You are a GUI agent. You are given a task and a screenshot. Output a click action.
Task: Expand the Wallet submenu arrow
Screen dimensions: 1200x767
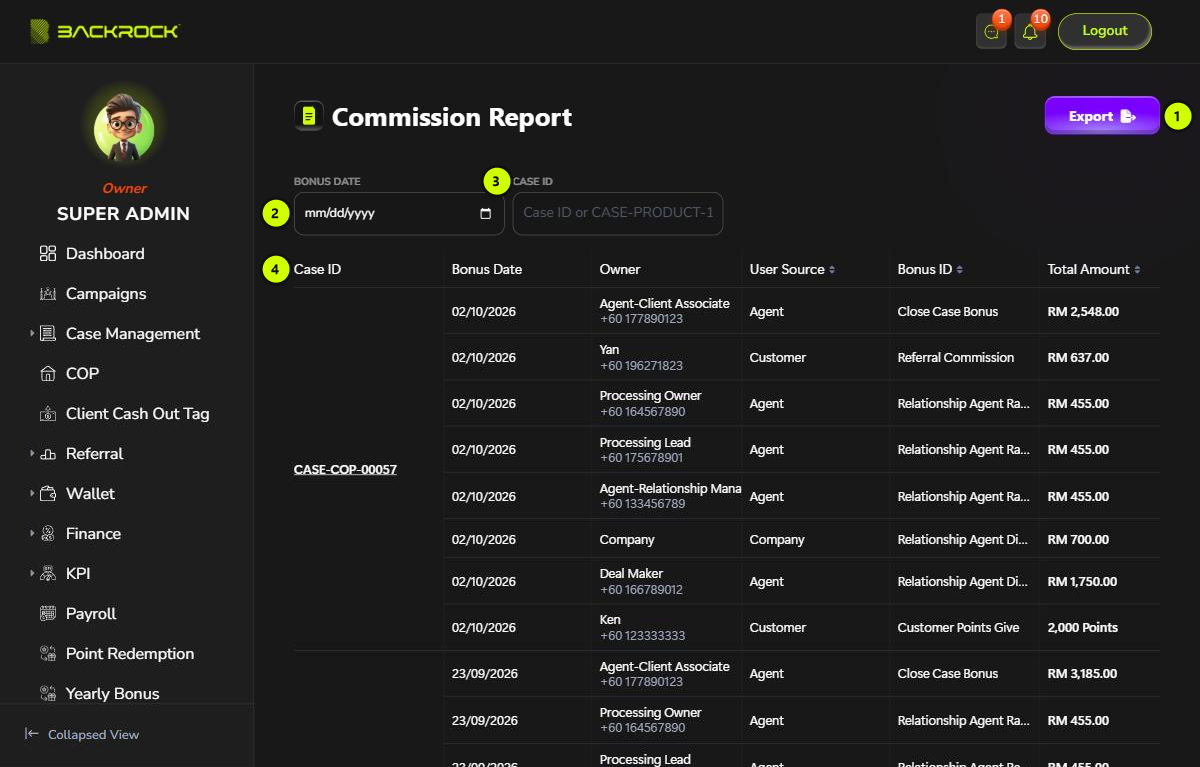32,494
